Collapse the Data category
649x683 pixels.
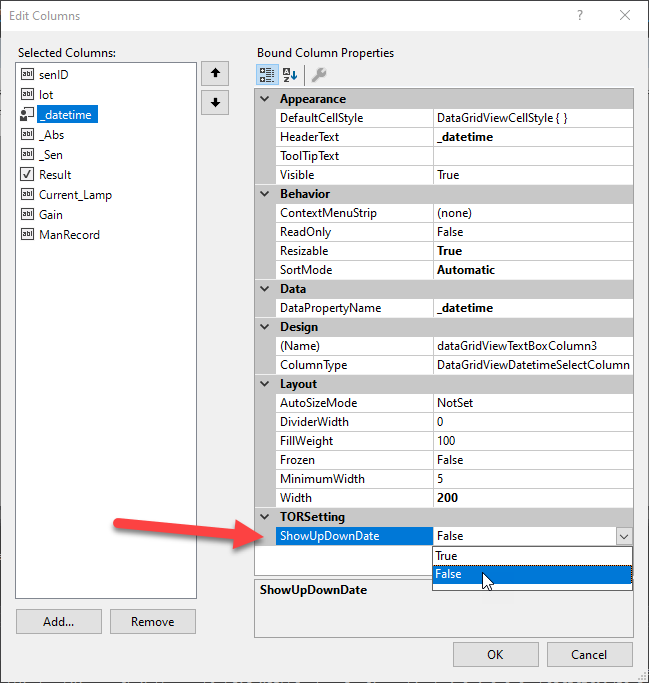point(265,289)
